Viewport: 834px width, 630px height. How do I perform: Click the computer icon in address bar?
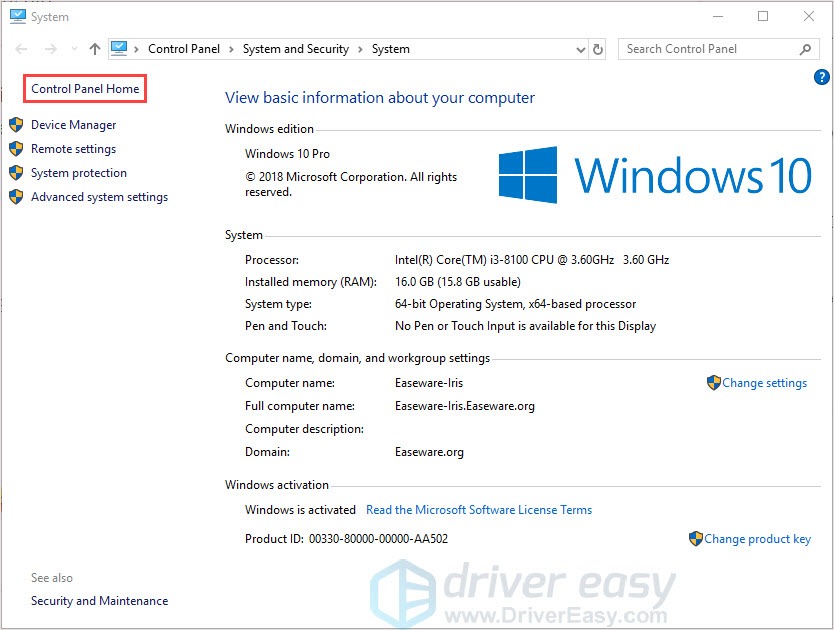(x=120, y=48)
